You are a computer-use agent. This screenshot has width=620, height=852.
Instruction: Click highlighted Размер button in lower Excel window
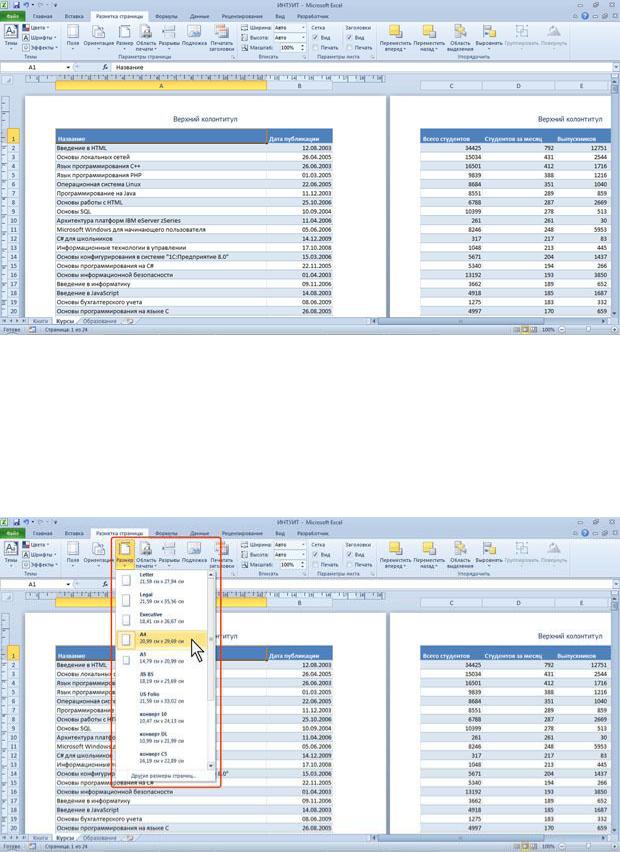pyautogui.click(x=124, y=554)
